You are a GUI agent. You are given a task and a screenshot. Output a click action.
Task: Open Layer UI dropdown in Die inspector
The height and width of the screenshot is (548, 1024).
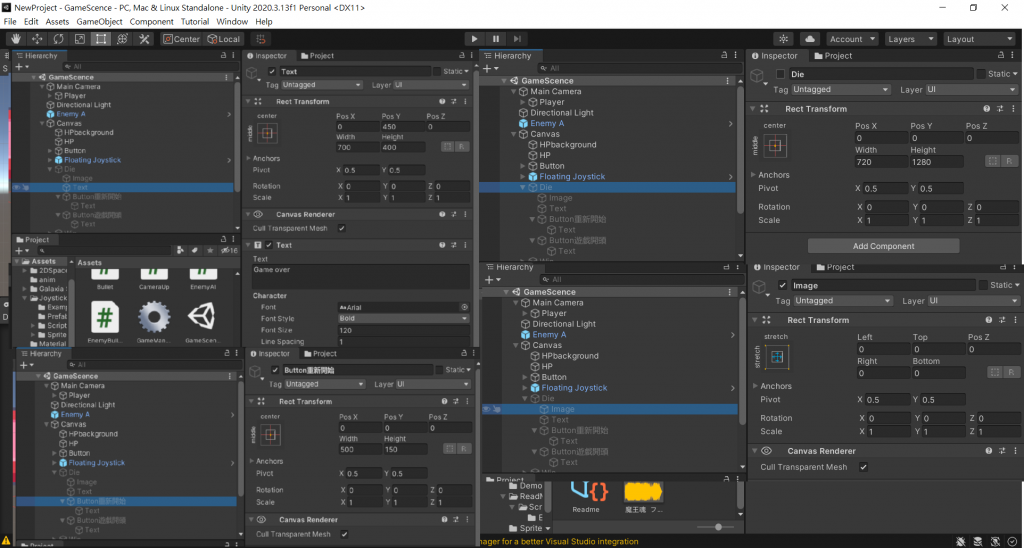point(971,89)
